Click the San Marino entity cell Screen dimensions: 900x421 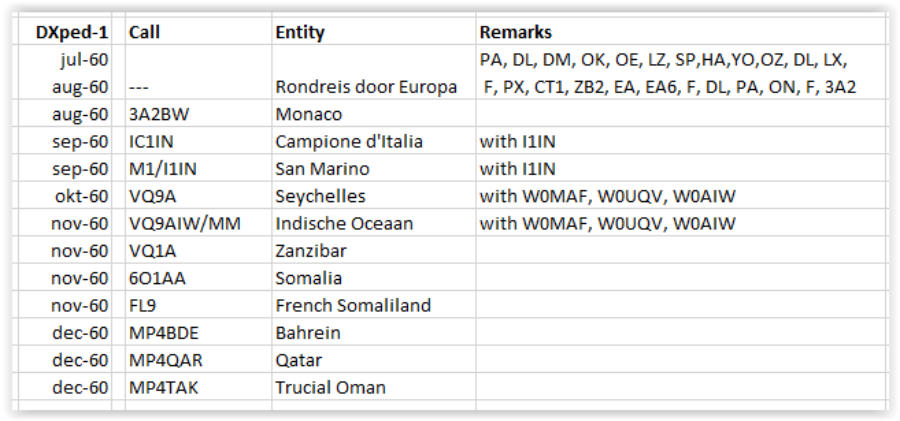pyautogui.click(x=322, y=169)
